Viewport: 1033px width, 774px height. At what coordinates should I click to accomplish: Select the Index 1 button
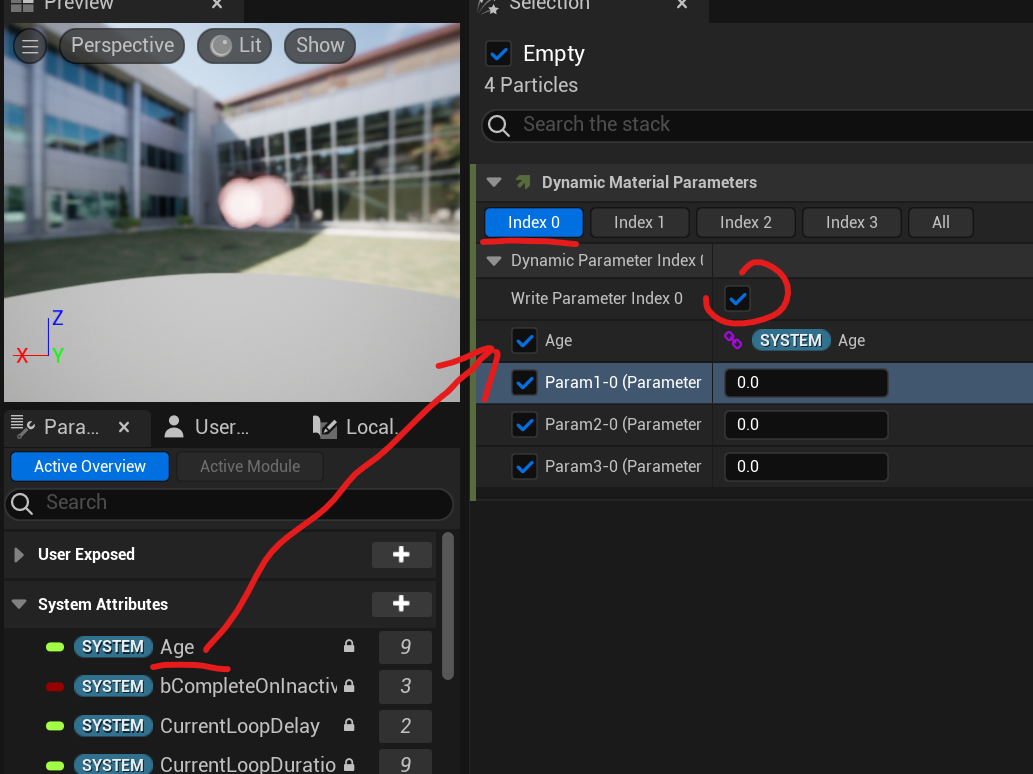(639, 223)
